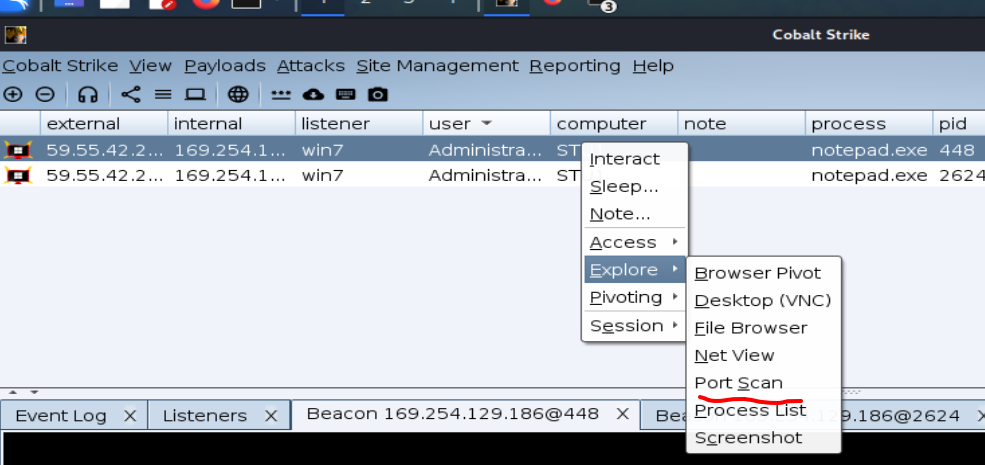
Task: Click the Connect plus-circle toolbar icon
Action: click(x=13, y=95)
